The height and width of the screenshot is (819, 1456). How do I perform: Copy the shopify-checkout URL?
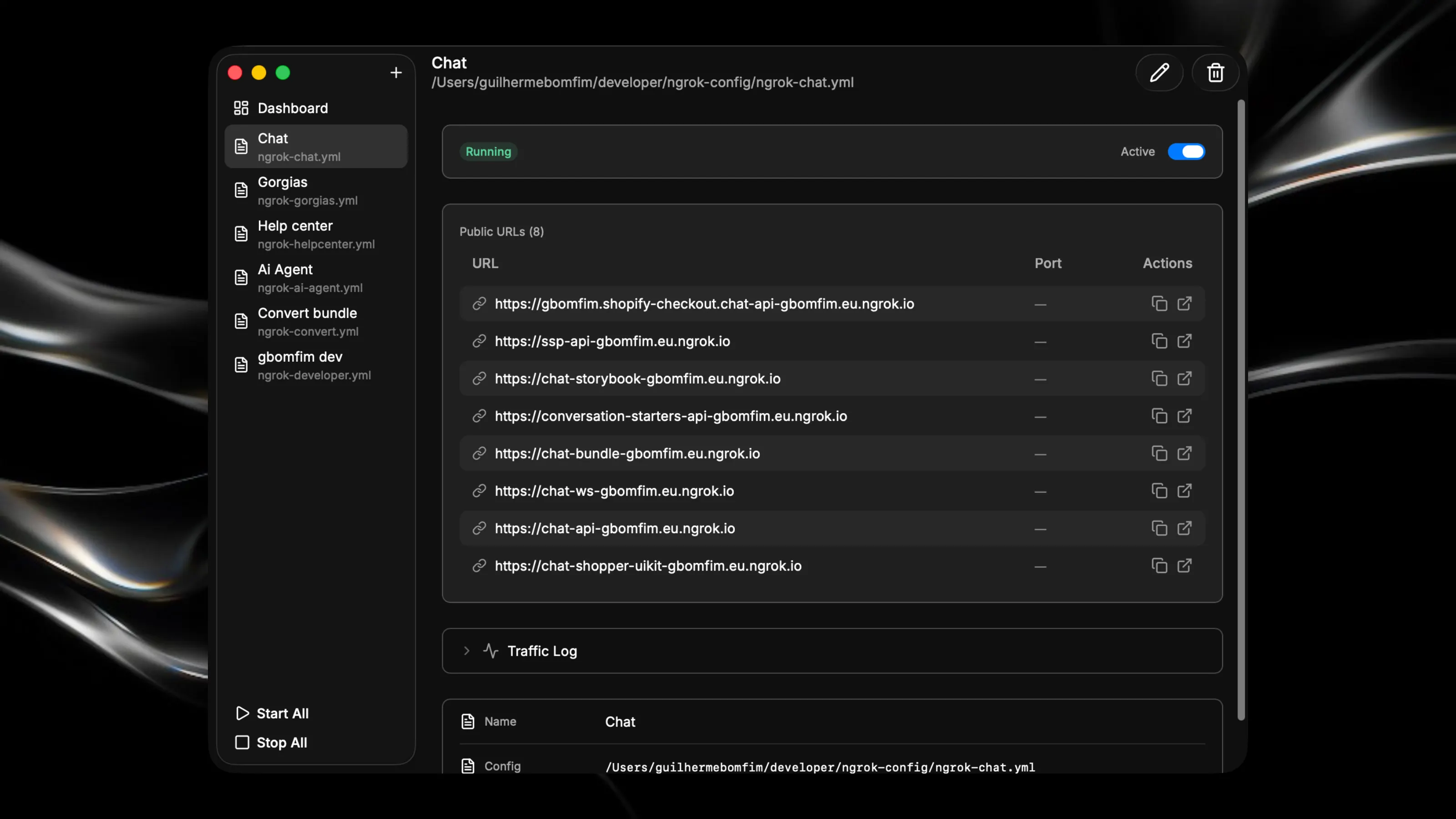[1159, 304]
